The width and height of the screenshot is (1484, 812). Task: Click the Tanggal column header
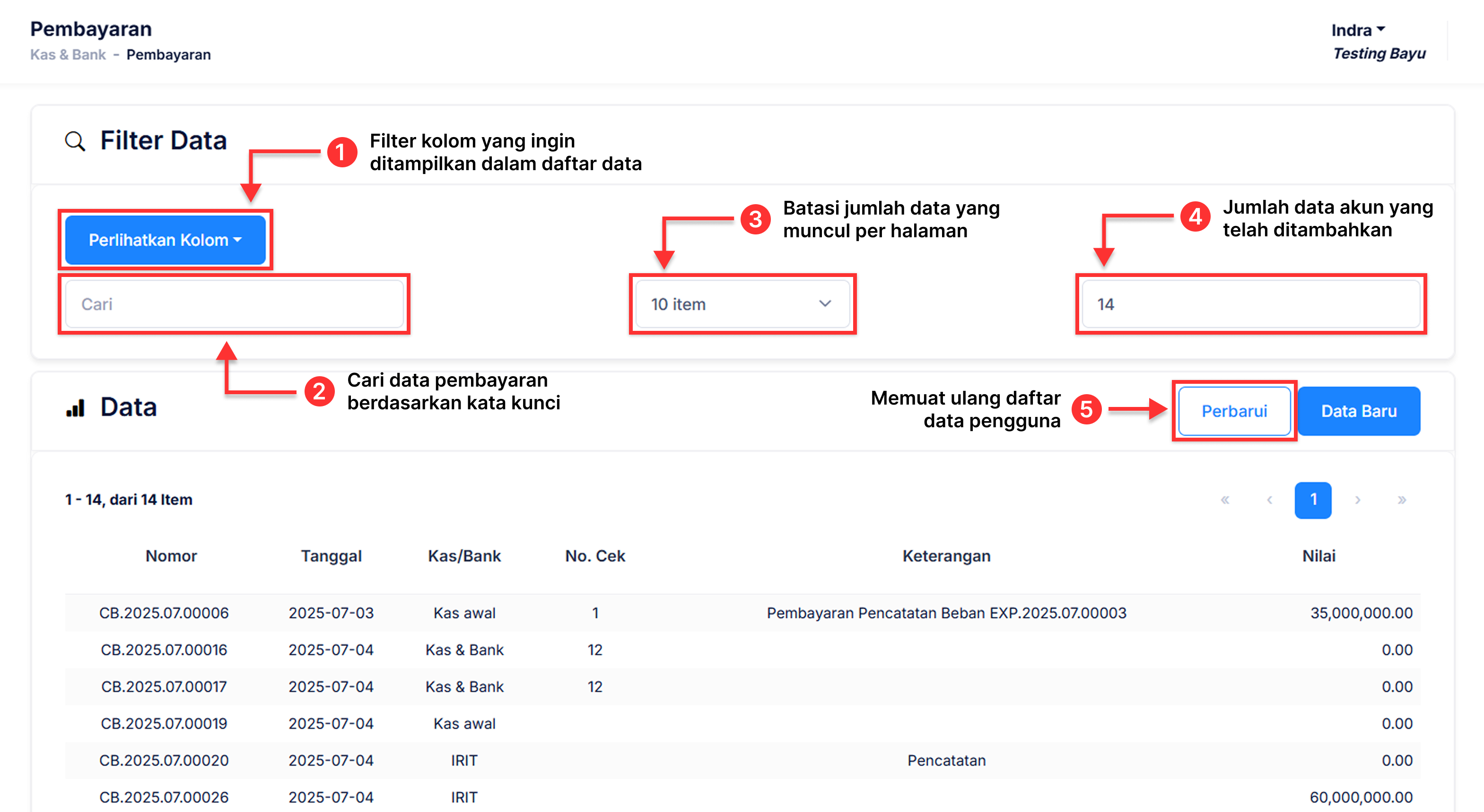(x=331, y=556)
